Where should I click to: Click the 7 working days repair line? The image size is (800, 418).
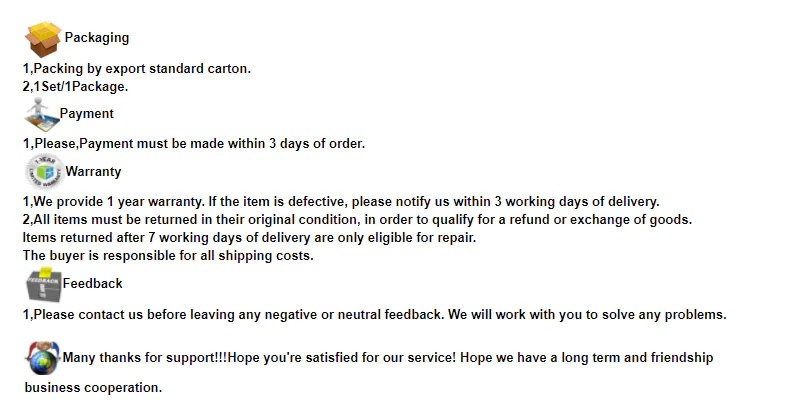[249, 237]
